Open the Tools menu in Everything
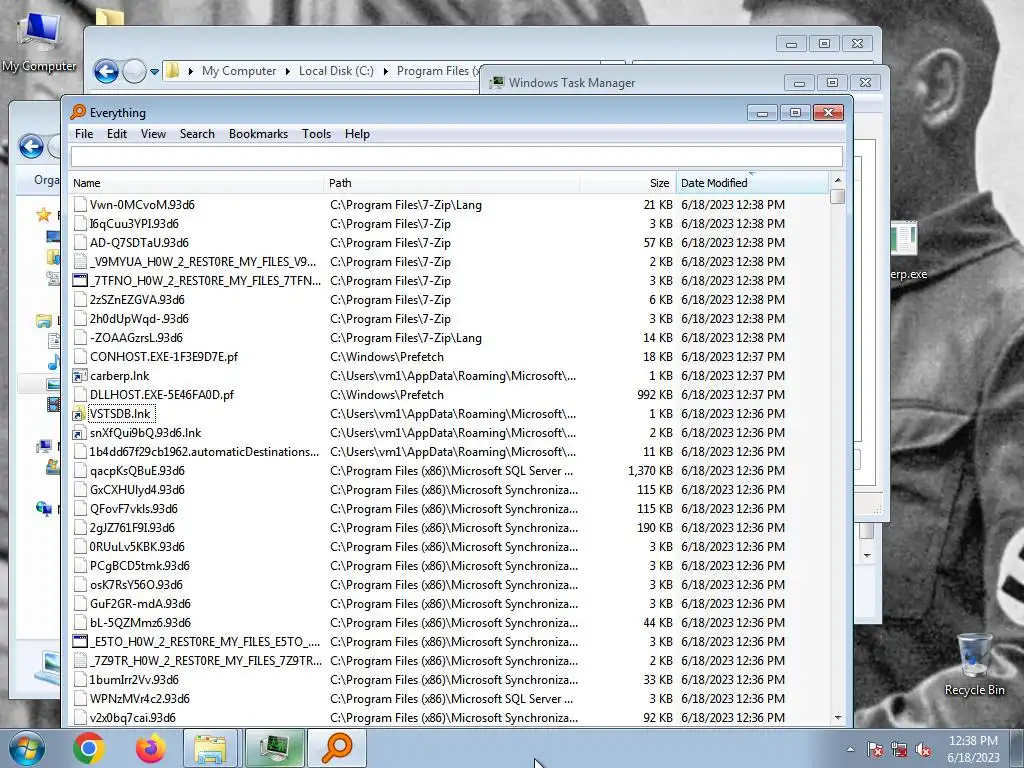 click(316, 134)
